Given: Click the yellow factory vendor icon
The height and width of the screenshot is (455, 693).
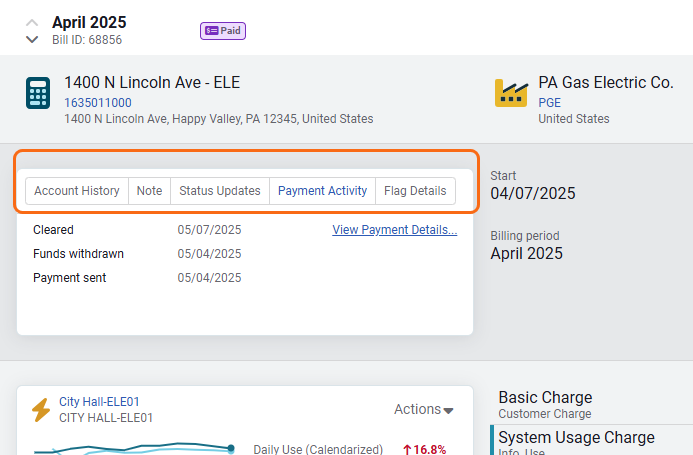Looking at the screenshot, I should [511, 93].
